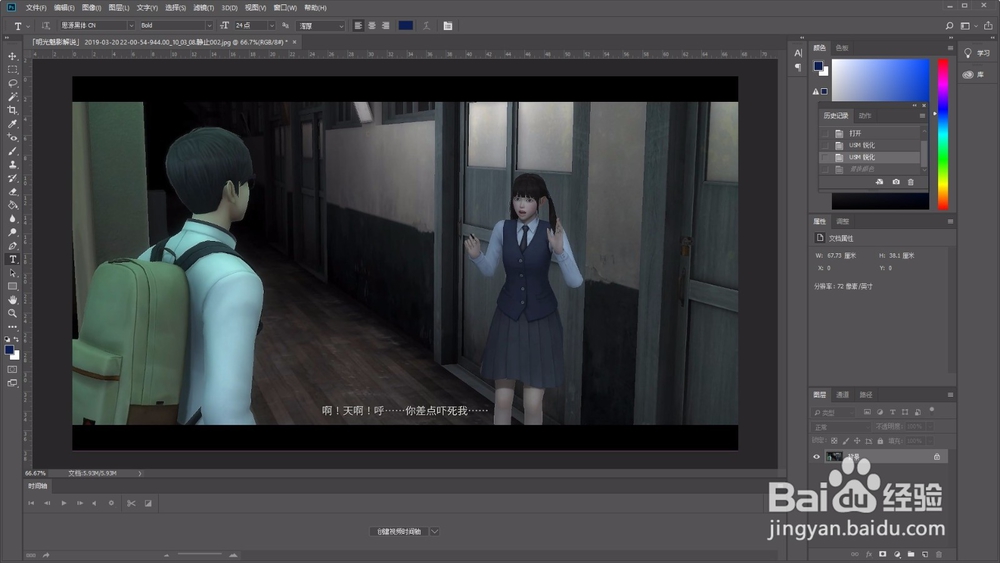Screen dimensions: 1000x563
Task: Click the text color swatch in options bar
Action: tap(406, 26)
